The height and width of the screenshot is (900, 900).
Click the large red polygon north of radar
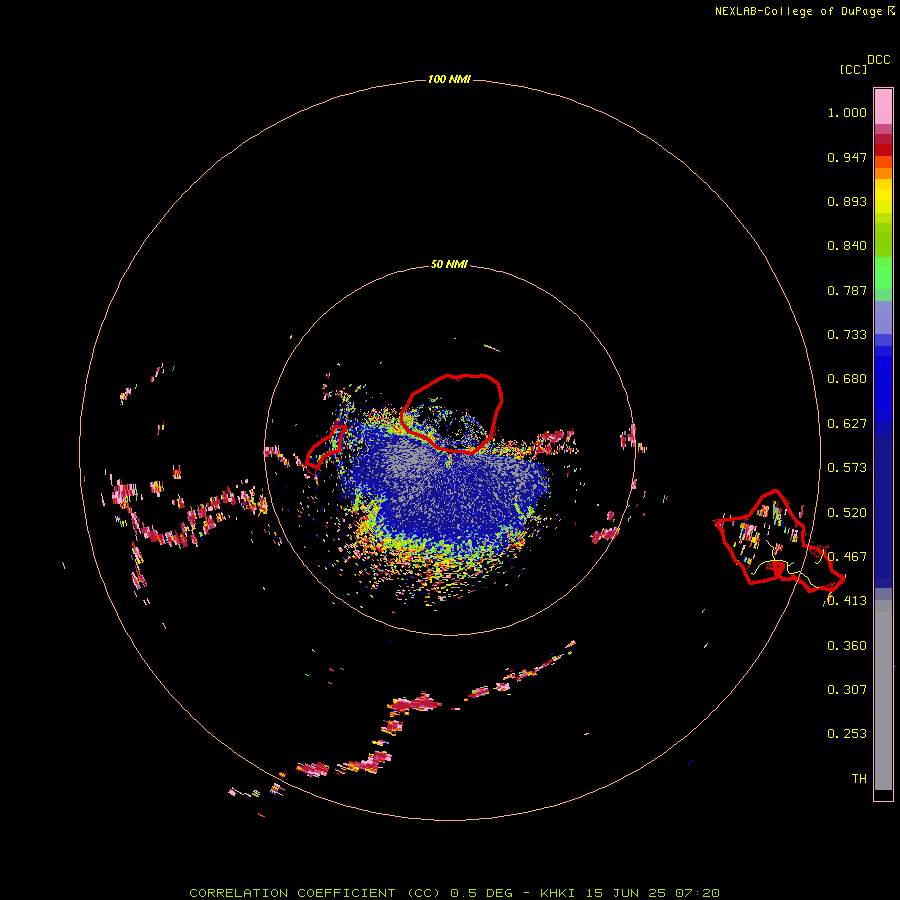(451, 413)
